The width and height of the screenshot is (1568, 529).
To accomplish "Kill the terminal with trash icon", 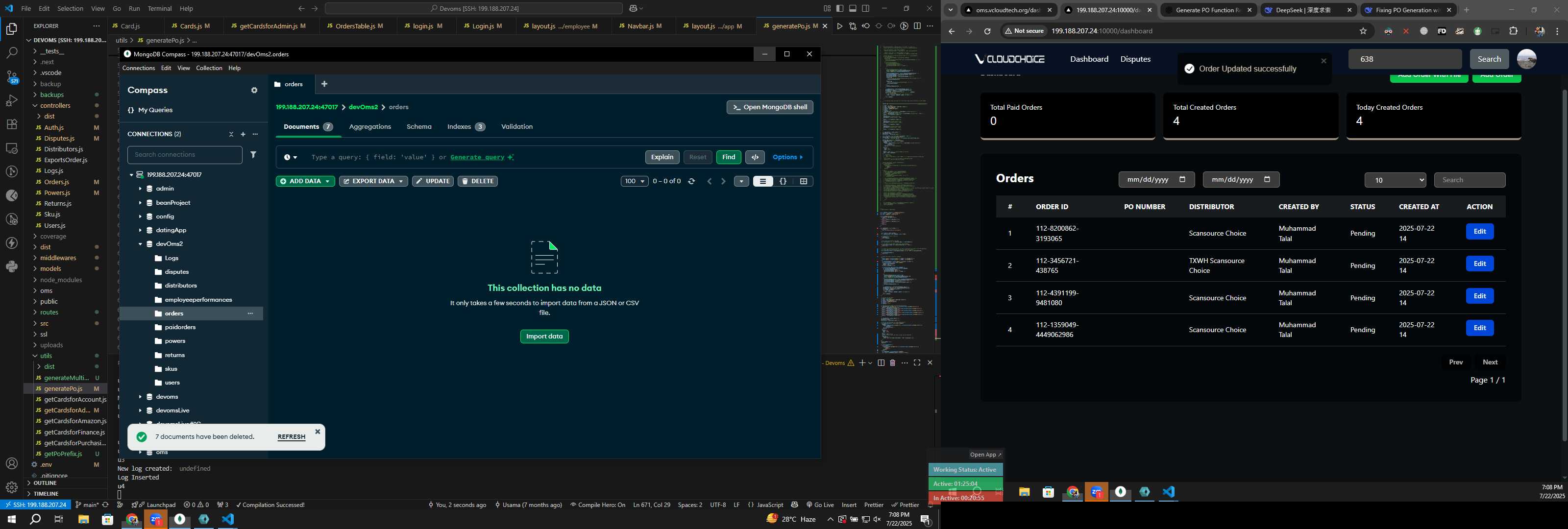I will [x=892, y=363].
